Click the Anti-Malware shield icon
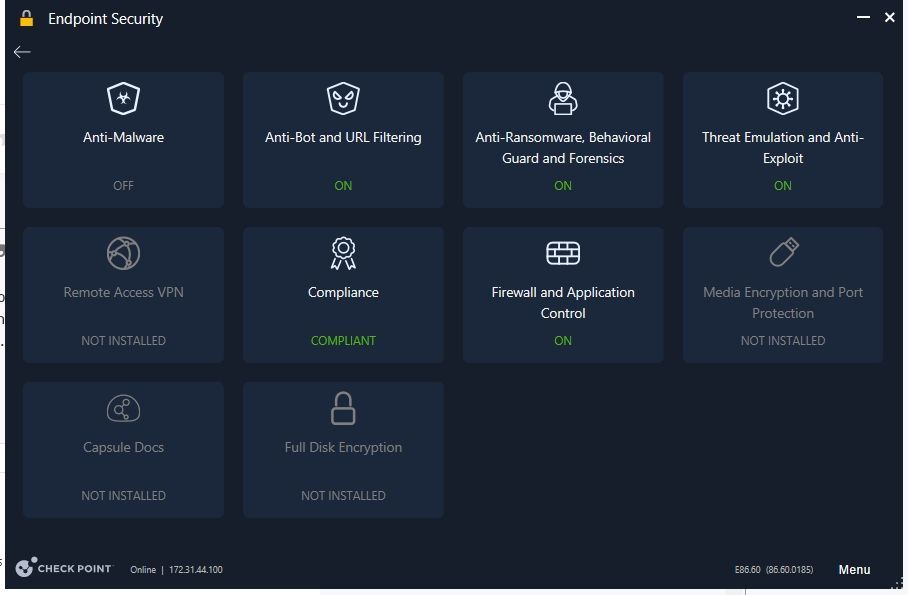The image size is (908, 595). click(123, 99)
